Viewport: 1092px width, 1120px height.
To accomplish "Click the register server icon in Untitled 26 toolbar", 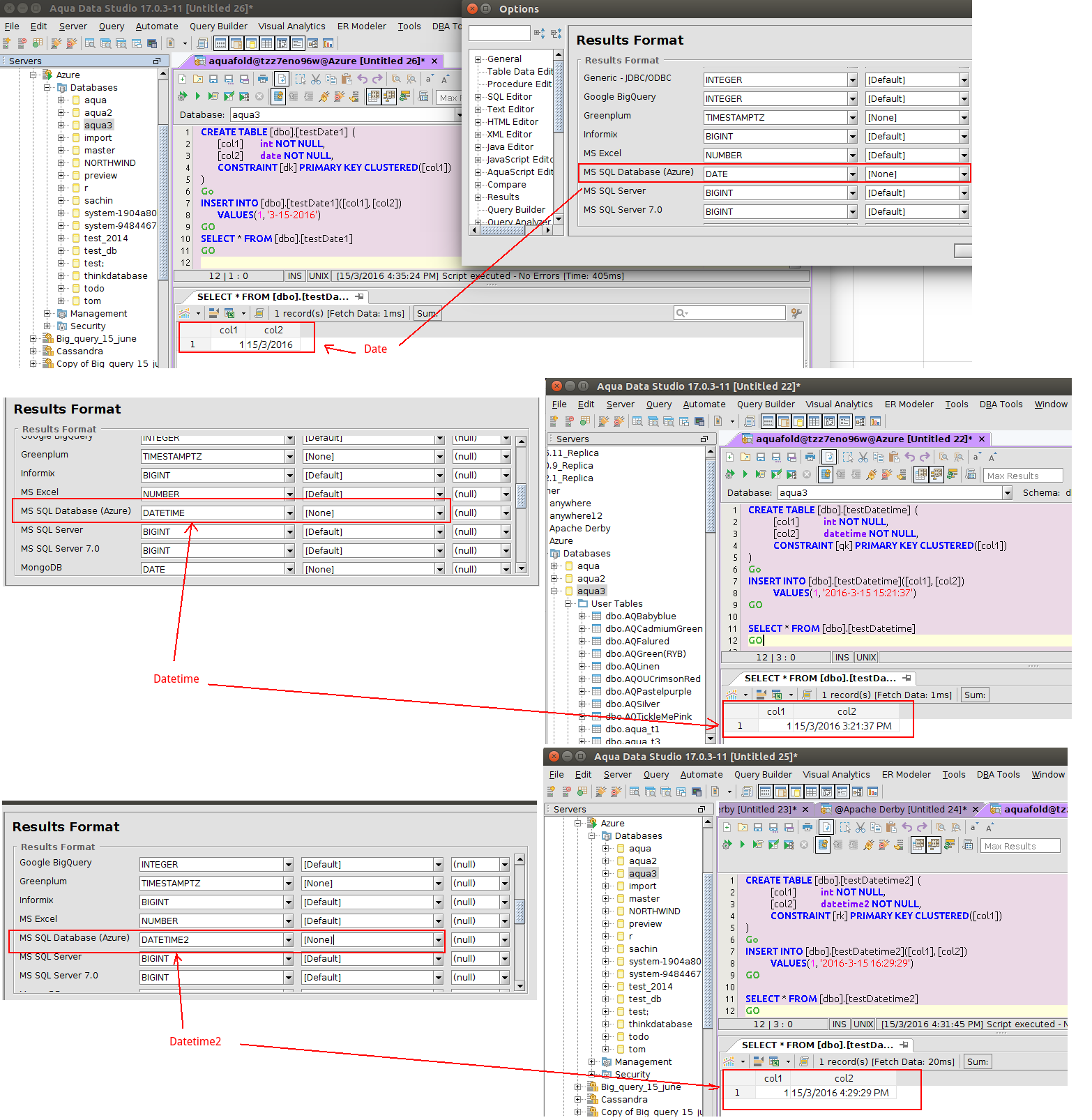I will [x=6, y=43].
